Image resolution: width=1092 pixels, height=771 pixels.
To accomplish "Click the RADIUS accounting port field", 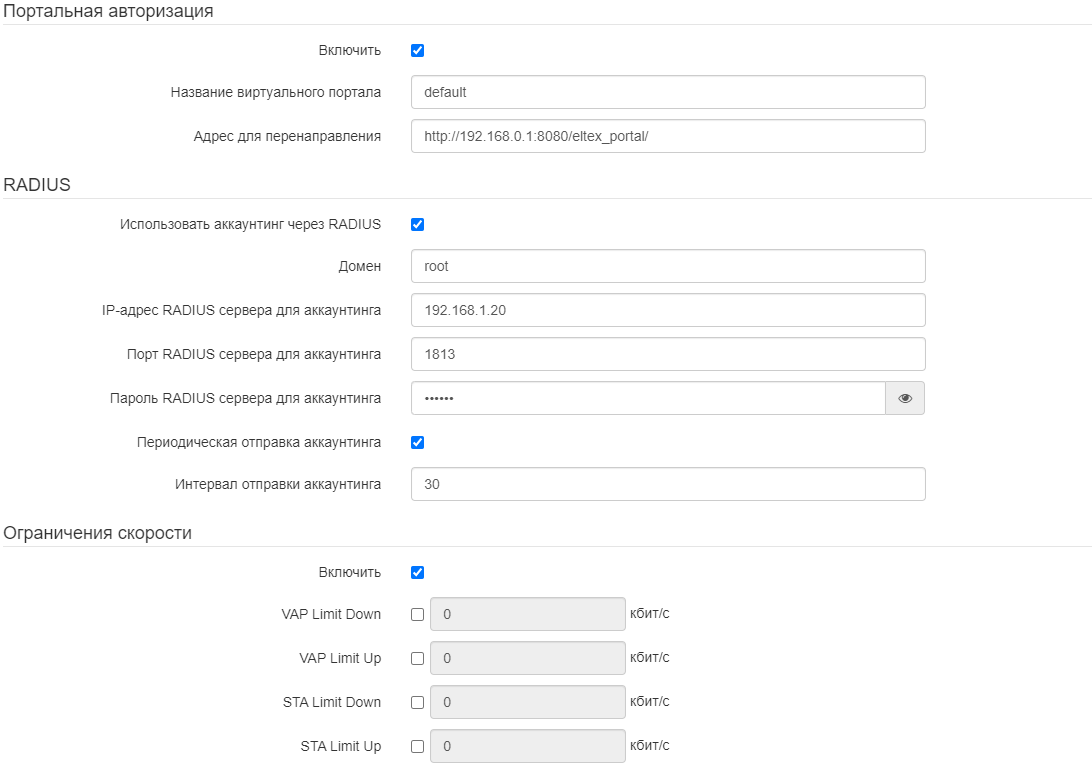I will (668, 354).
